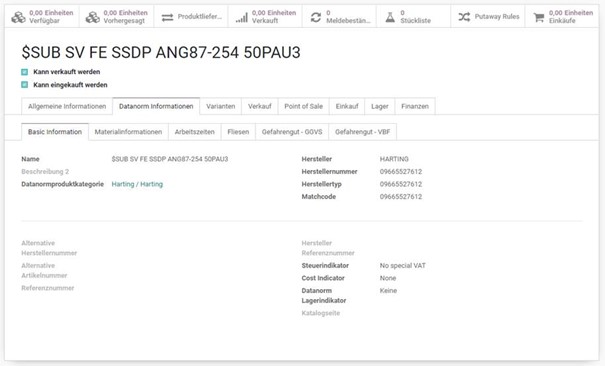The image size is (605, 366).
Task: Click the Herstellernummer value 09665527612
Action: click(x=401, y=172)
